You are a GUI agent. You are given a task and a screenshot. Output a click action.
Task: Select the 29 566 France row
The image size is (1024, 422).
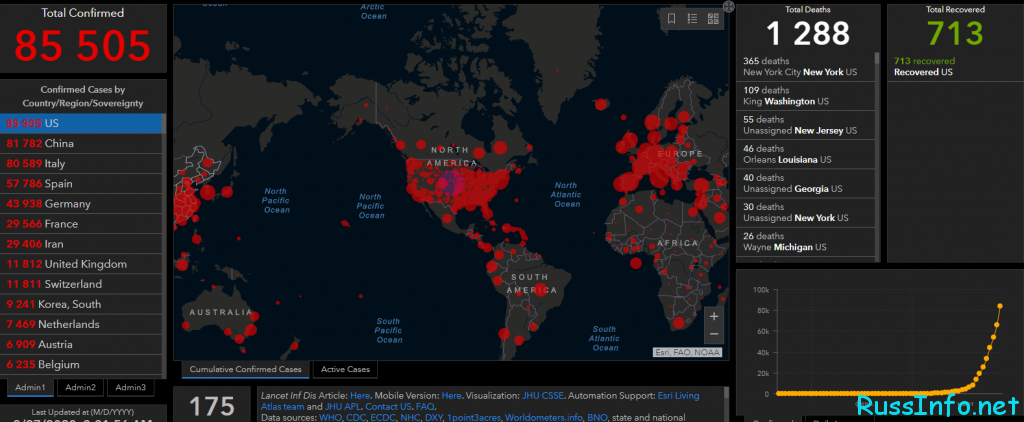coord(81,224)
